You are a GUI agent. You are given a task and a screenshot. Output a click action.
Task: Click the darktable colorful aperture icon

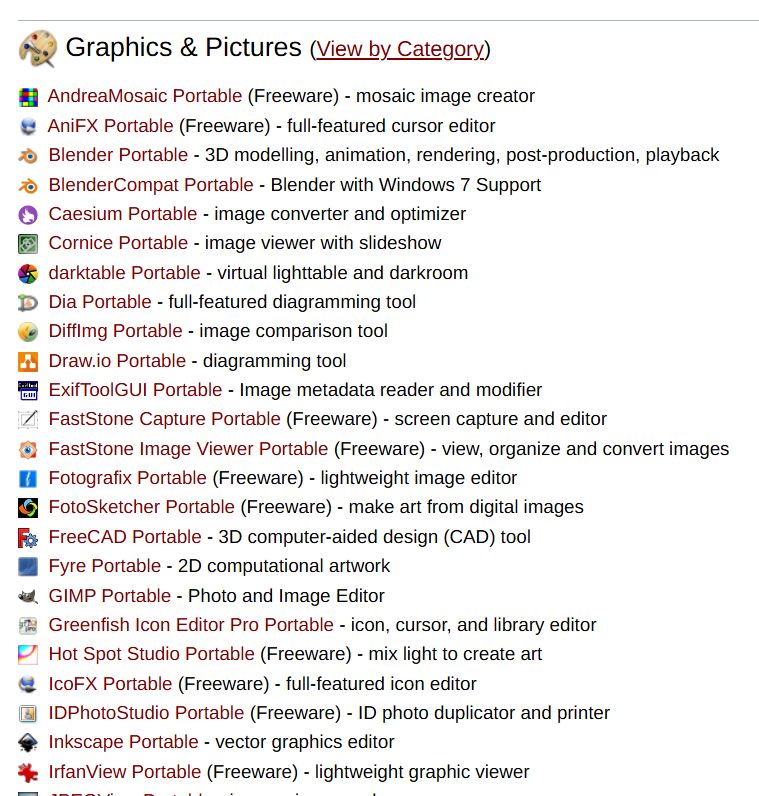click(x=28, y=274)
